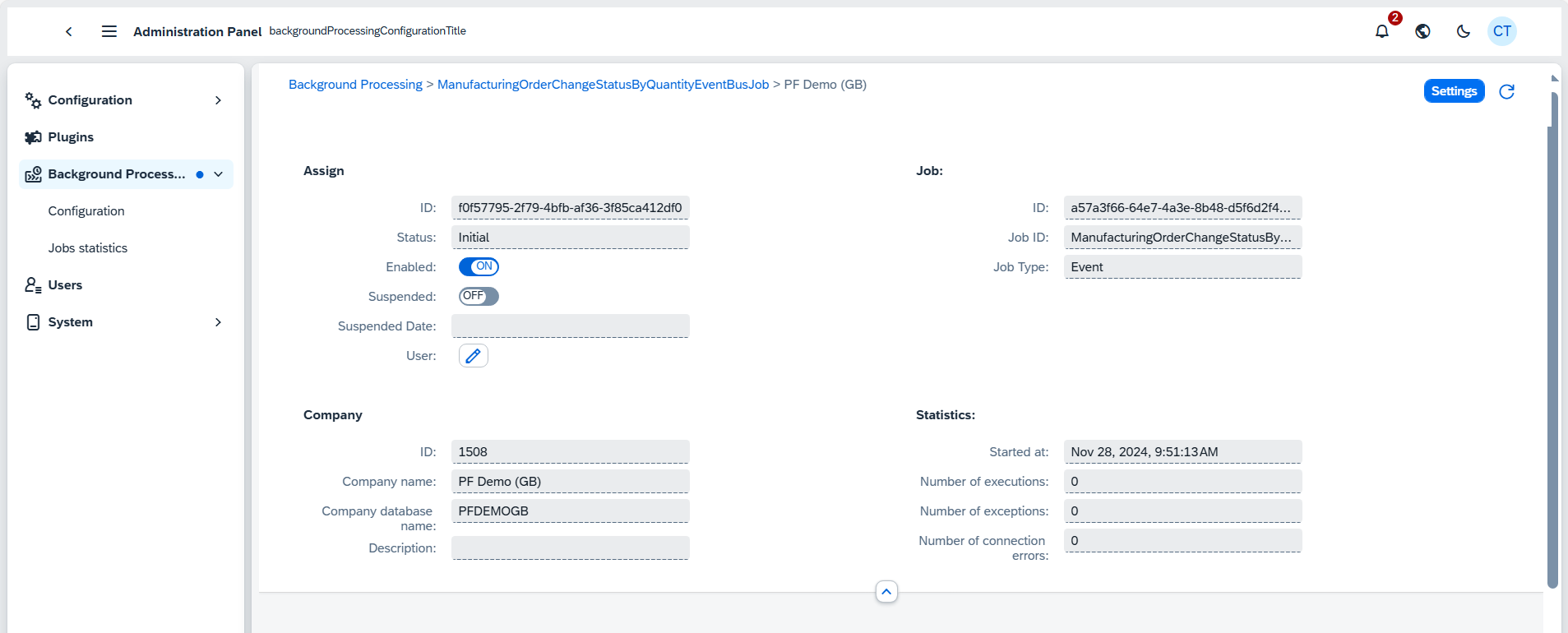Turn on the Suspended switch
The width and height of the screenshot is (1568, 633).
479,296
